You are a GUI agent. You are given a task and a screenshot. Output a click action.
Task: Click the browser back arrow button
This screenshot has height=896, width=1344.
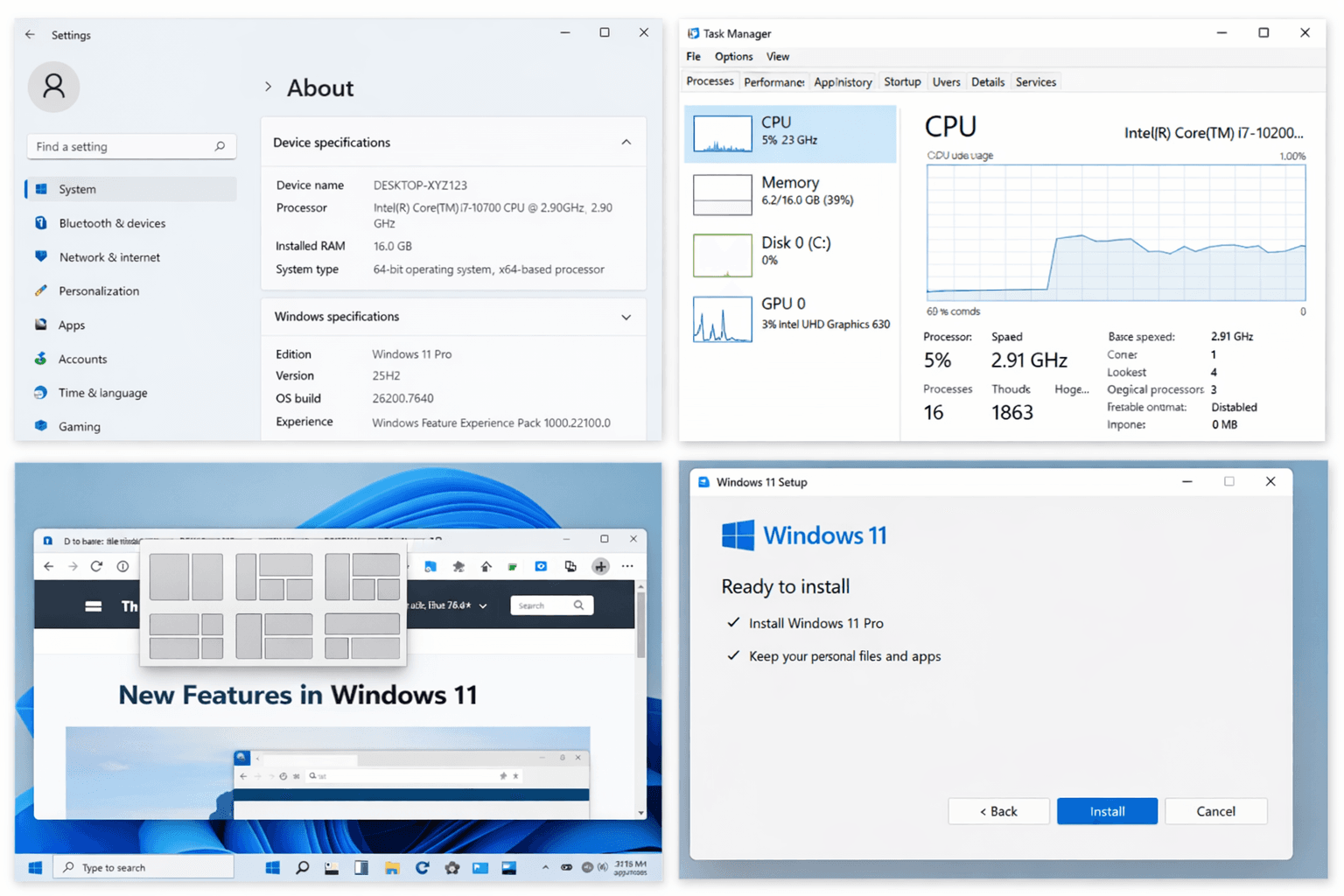click(49, 566)
